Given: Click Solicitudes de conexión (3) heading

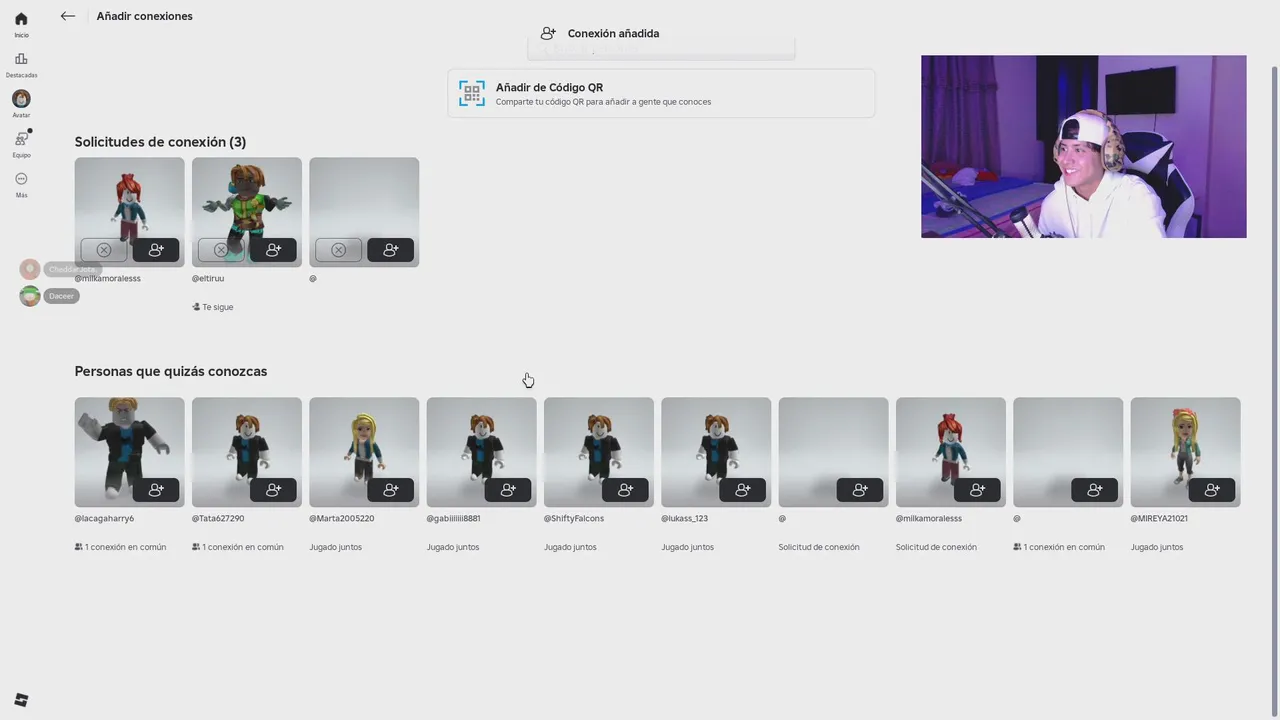Looking at the screenshot, I should coord(160,142).
